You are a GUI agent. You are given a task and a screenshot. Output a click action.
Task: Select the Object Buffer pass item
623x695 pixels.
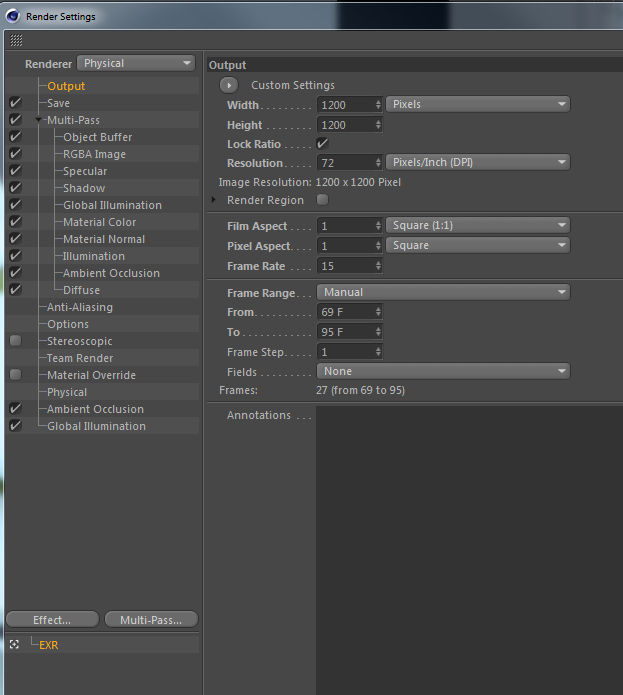click(x=97, y=137)
